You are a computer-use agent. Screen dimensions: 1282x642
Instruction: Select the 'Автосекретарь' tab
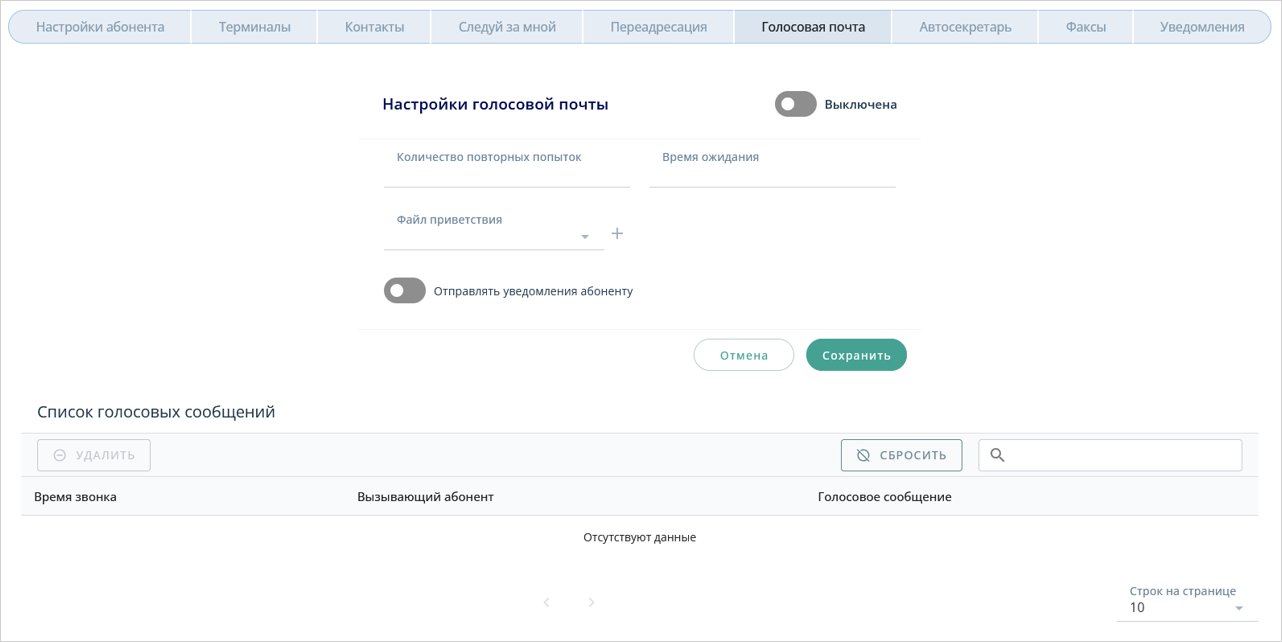[965, 27]
